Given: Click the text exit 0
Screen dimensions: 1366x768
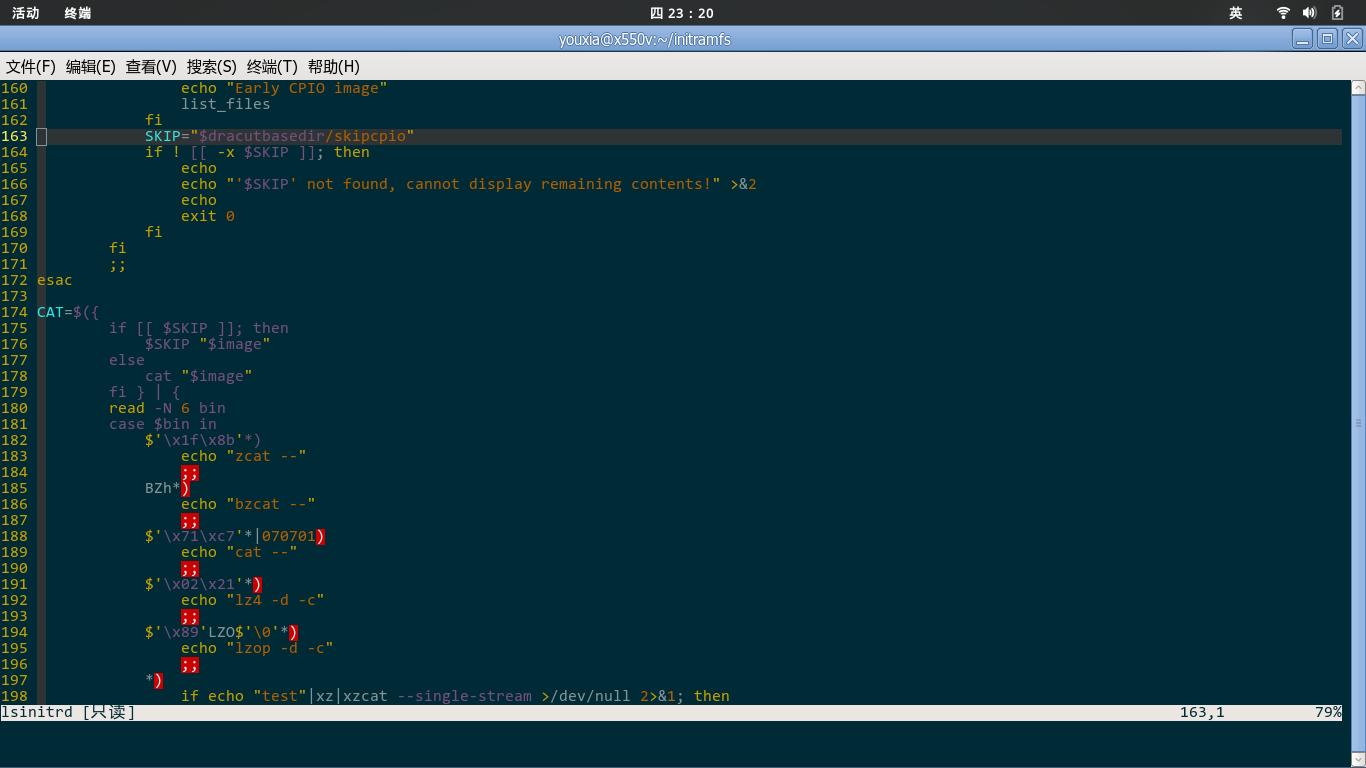Looking at the screenshot, I should (208, 216).
